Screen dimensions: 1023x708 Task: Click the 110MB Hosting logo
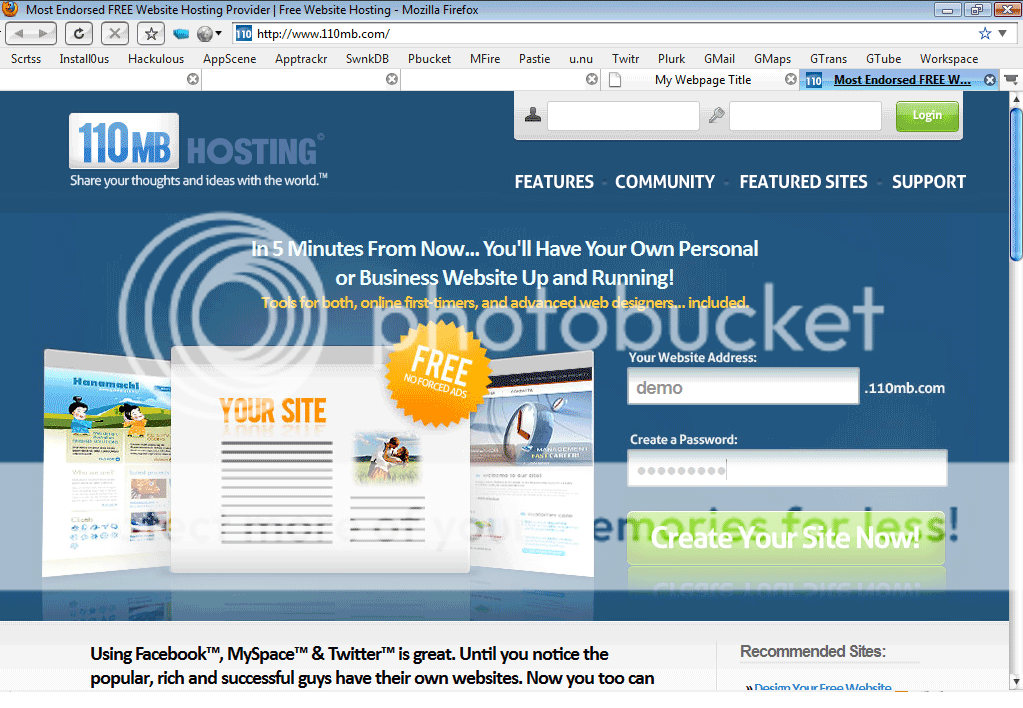tap(196, 142)
